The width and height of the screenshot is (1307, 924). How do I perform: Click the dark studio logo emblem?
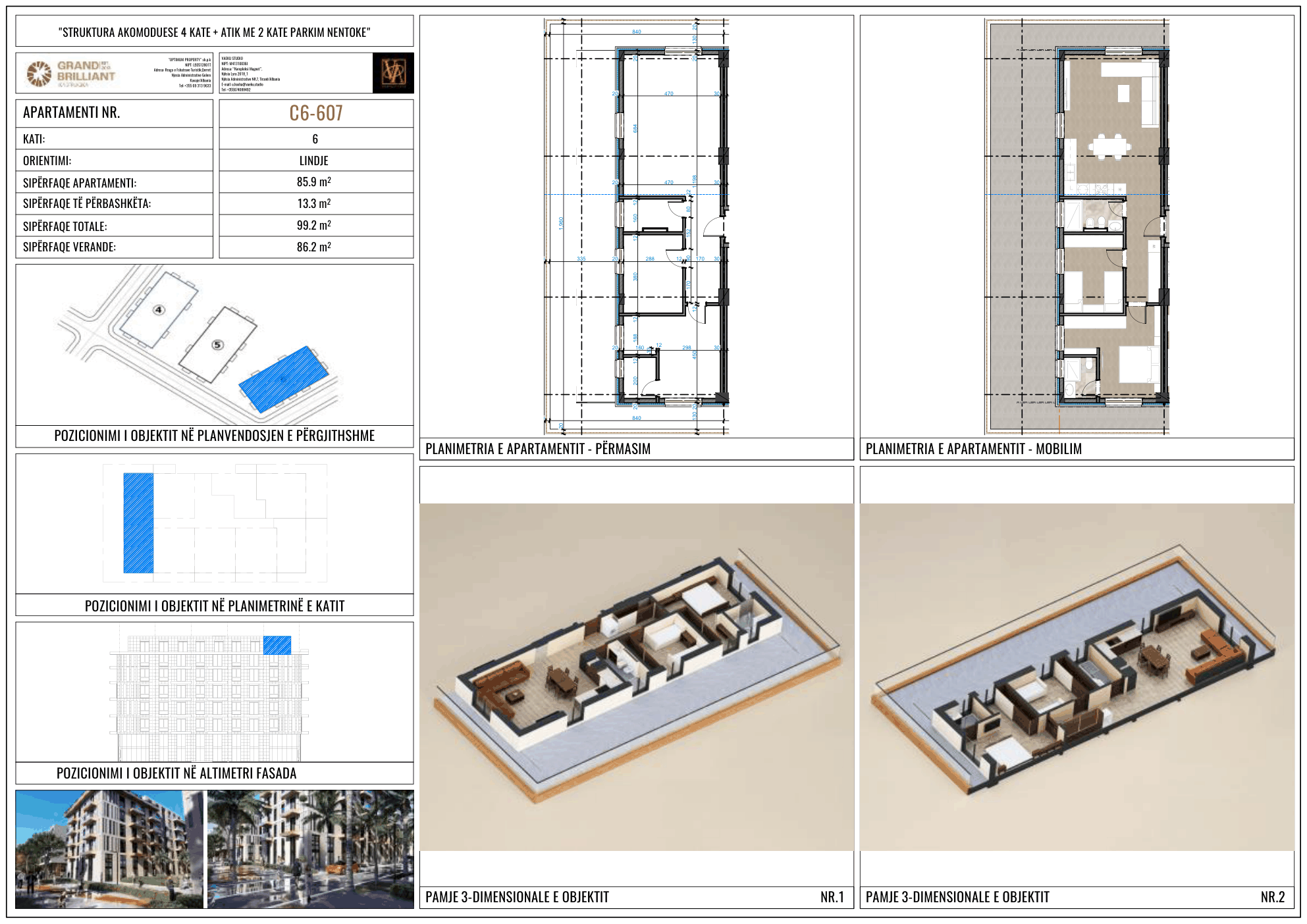point(393,72)
